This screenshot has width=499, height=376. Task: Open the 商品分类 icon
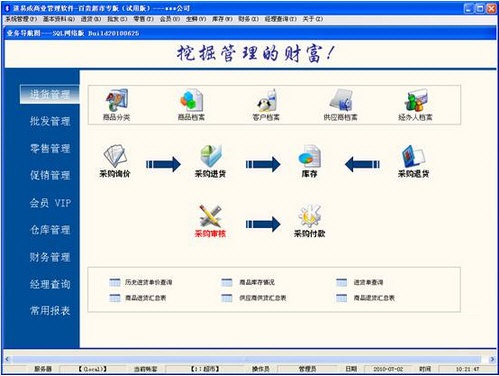click(116, 104)
